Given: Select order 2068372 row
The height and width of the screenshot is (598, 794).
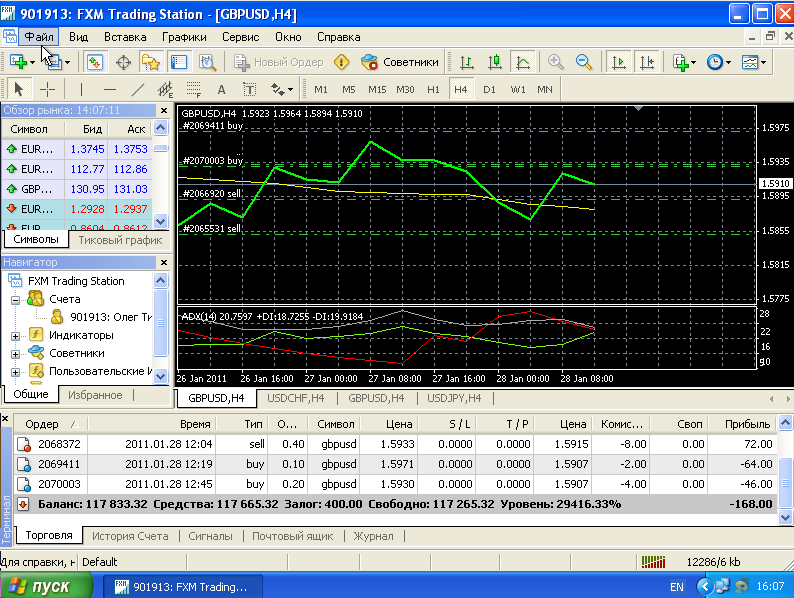Looking at the screenshot, I should (x=395, y=444).
